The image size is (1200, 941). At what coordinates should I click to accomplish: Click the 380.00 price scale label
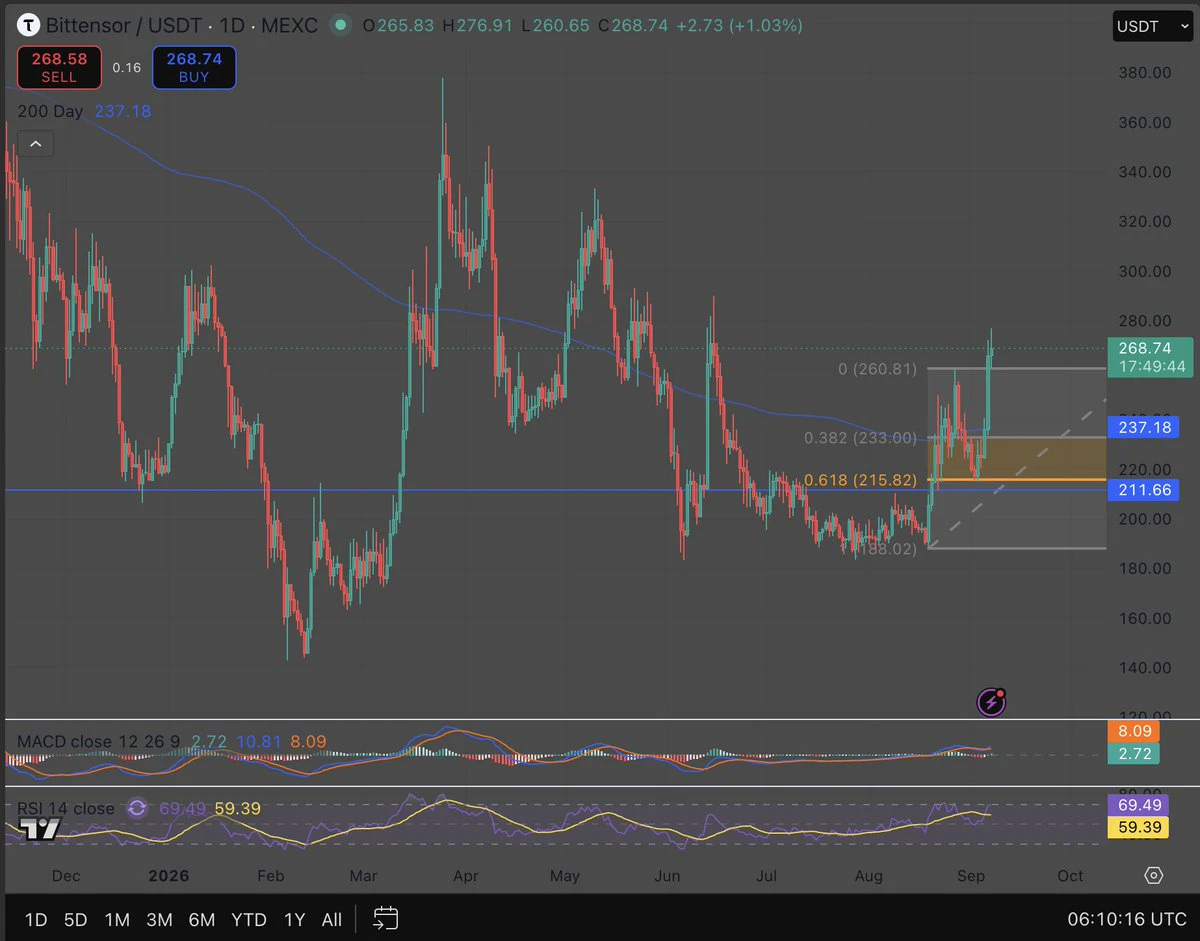point(1146,72)
